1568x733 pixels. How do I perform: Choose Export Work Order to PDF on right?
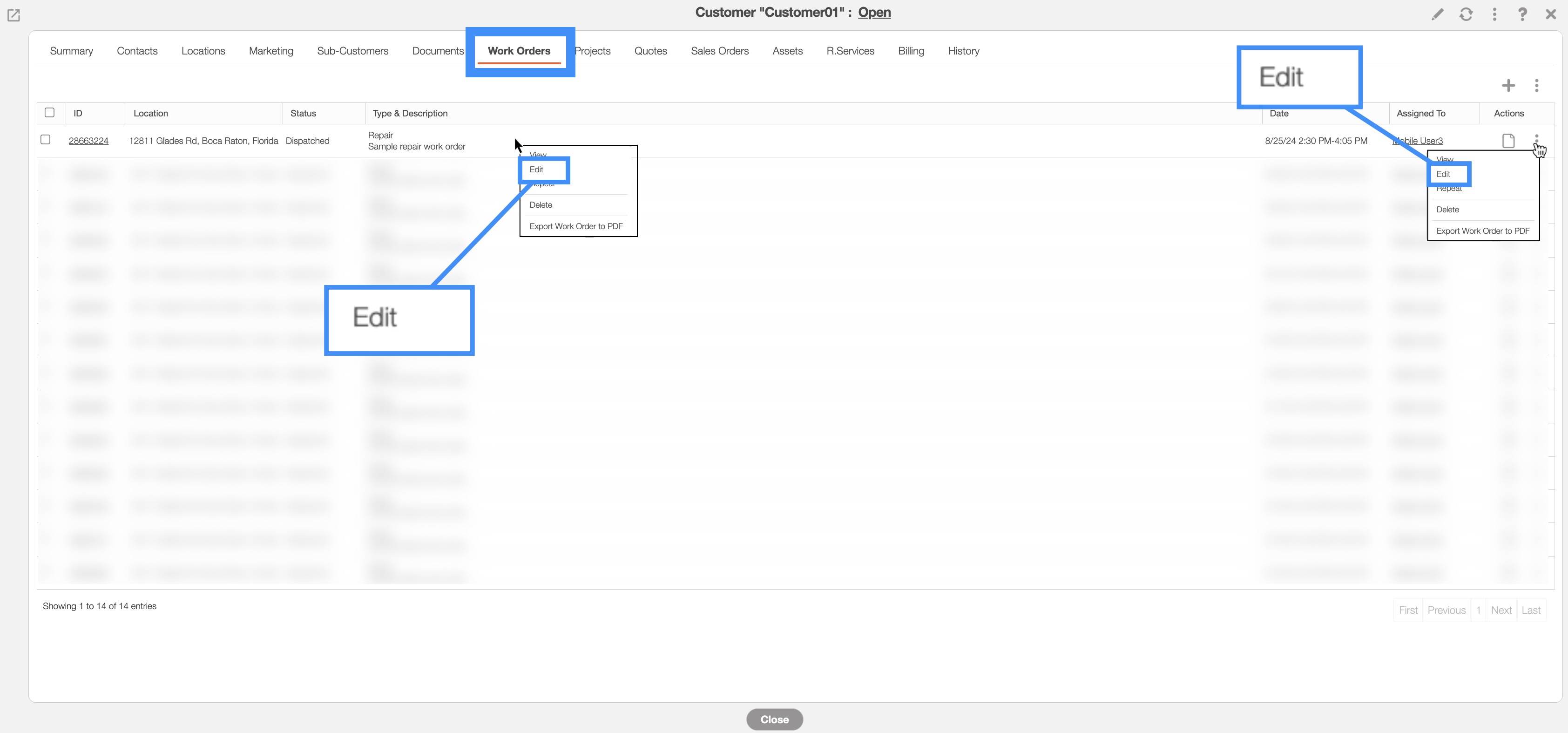(1482, 231)
